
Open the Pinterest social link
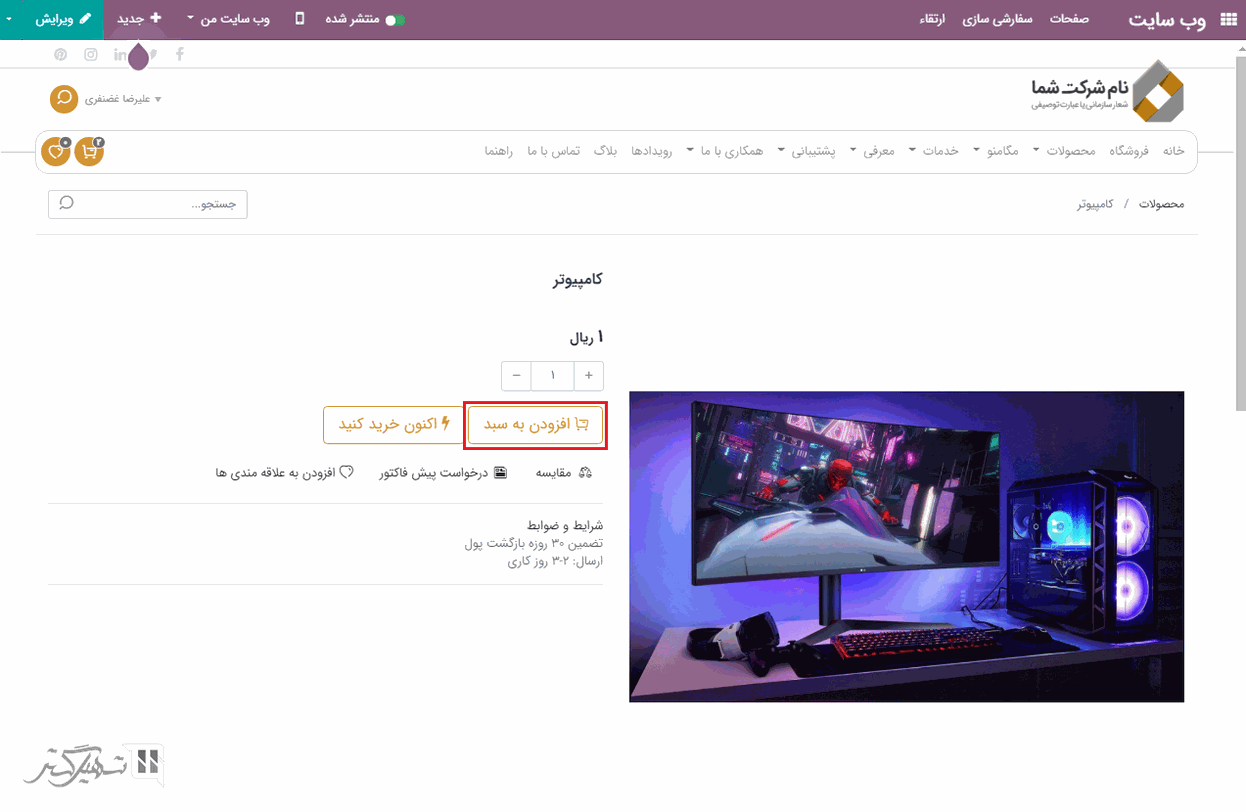pos(61,55)
